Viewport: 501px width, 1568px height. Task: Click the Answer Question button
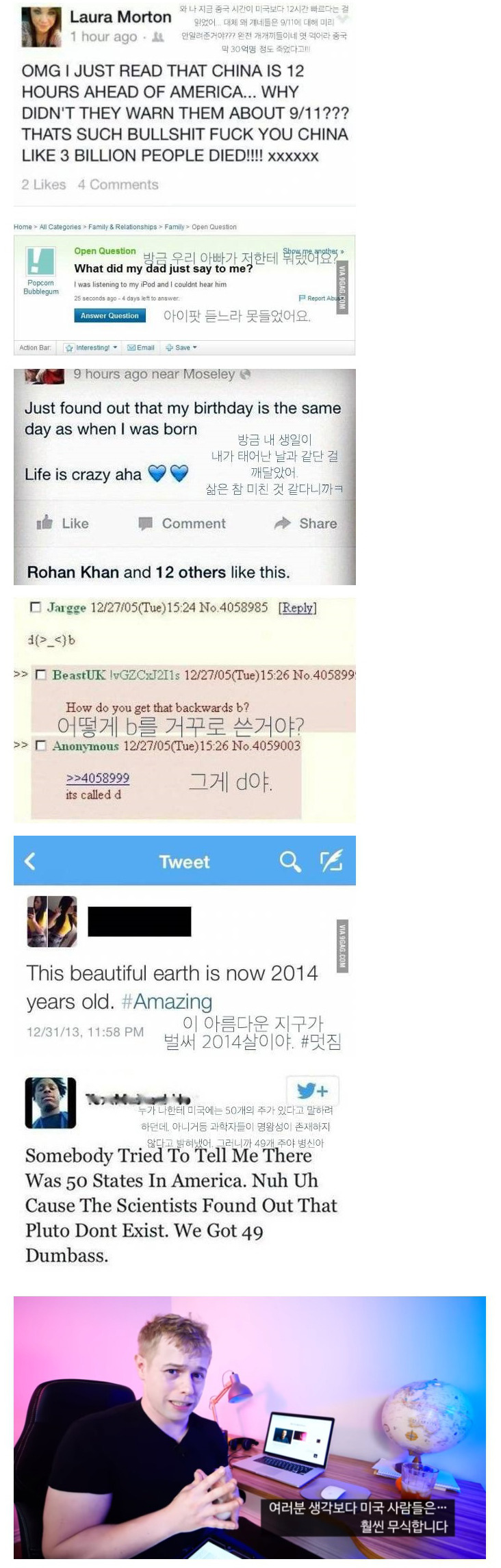(x=110, y=316)
